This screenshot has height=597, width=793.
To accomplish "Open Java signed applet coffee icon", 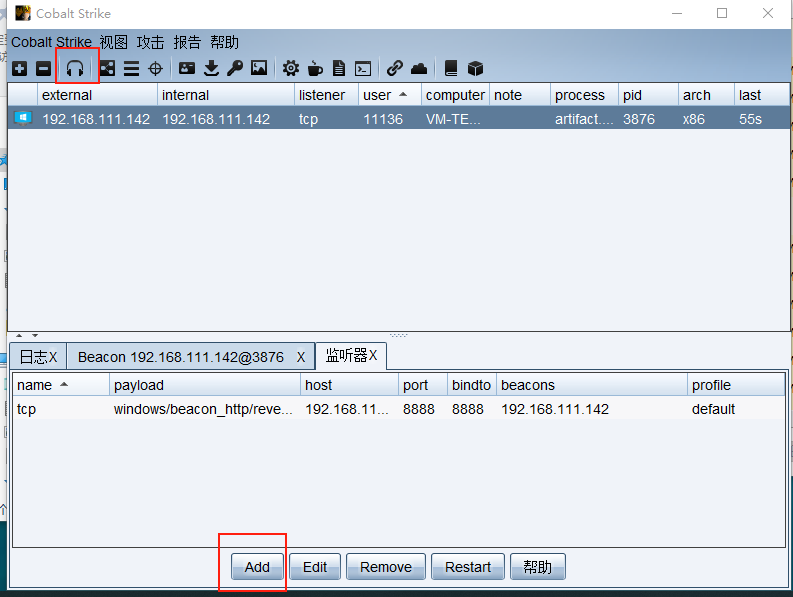I will click(315, 68).
